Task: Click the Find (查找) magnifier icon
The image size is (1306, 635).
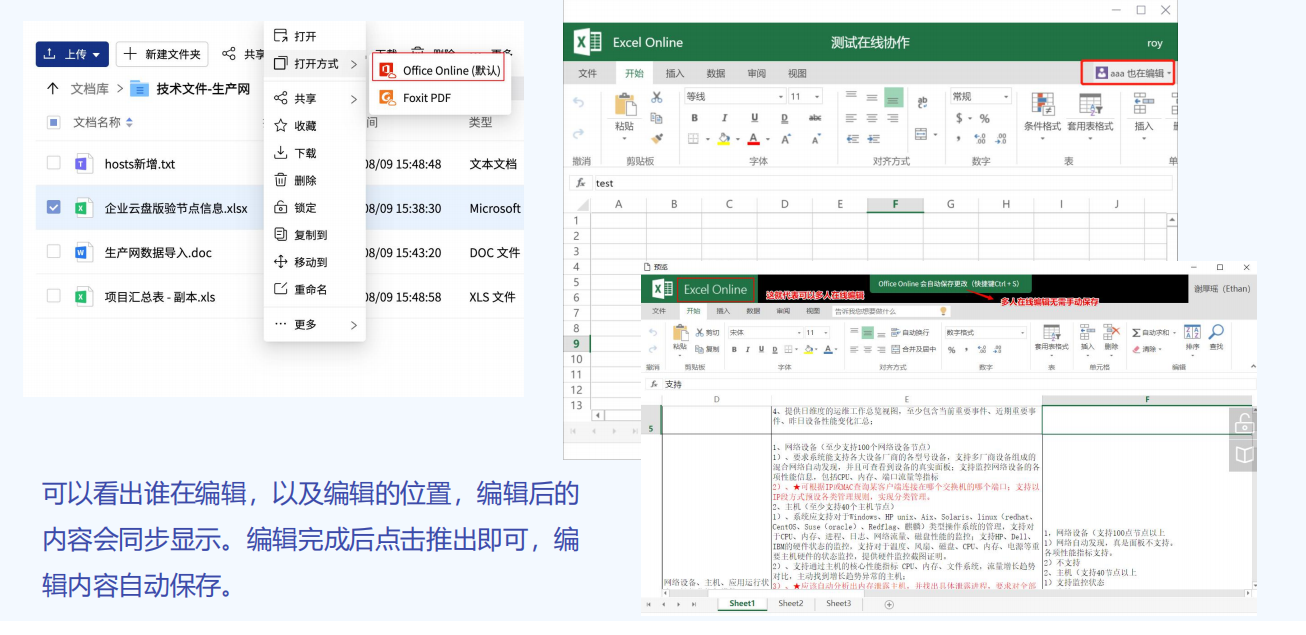Action: pos(1216,333)
